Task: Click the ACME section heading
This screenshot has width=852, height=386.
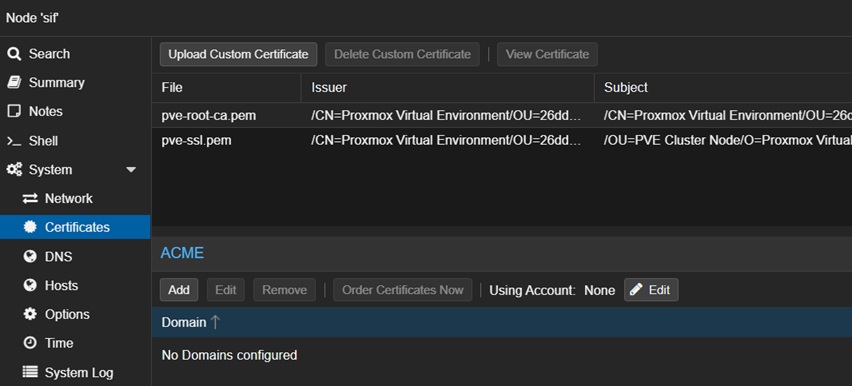Action: pyautogui.click(x=182, y=253)
